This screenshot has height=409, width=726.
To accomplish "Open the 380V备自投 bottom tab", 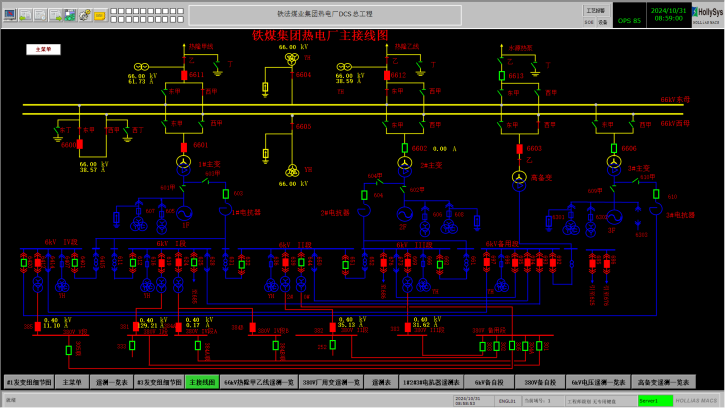I will [541, 382].
